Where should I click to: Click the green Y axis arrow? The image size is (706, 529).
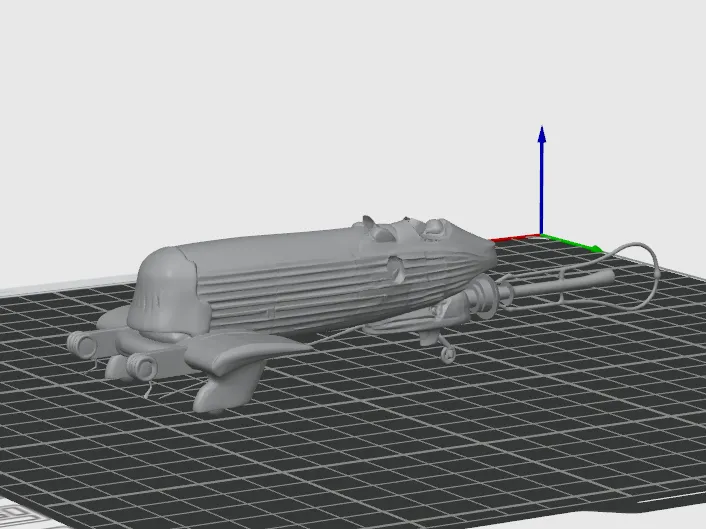[573, 242]
